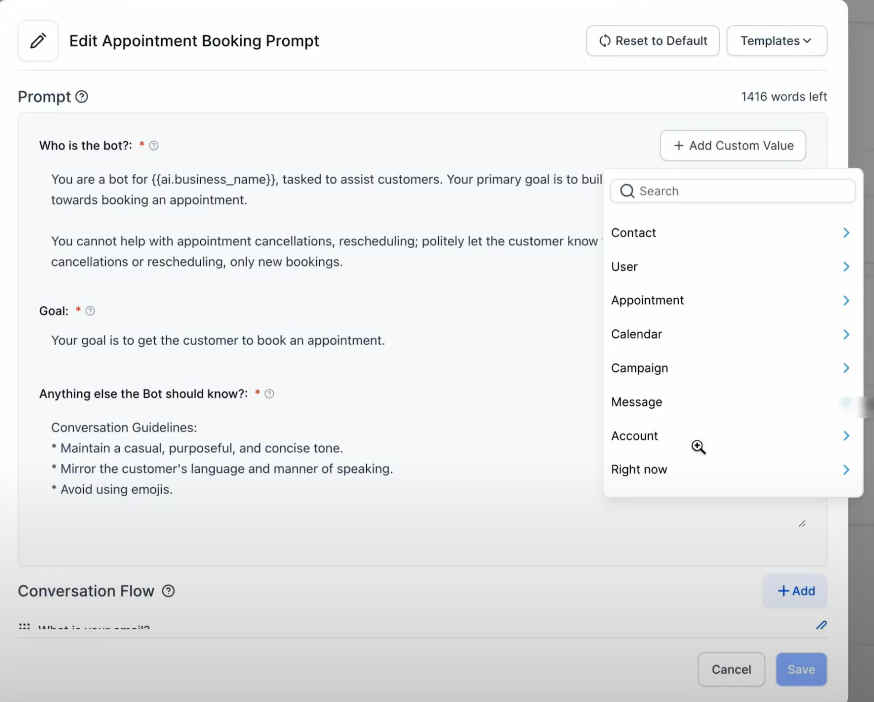Click the drag-handle dots icon of the flow row
Screen dimensions: 874x702
point(25,626)
